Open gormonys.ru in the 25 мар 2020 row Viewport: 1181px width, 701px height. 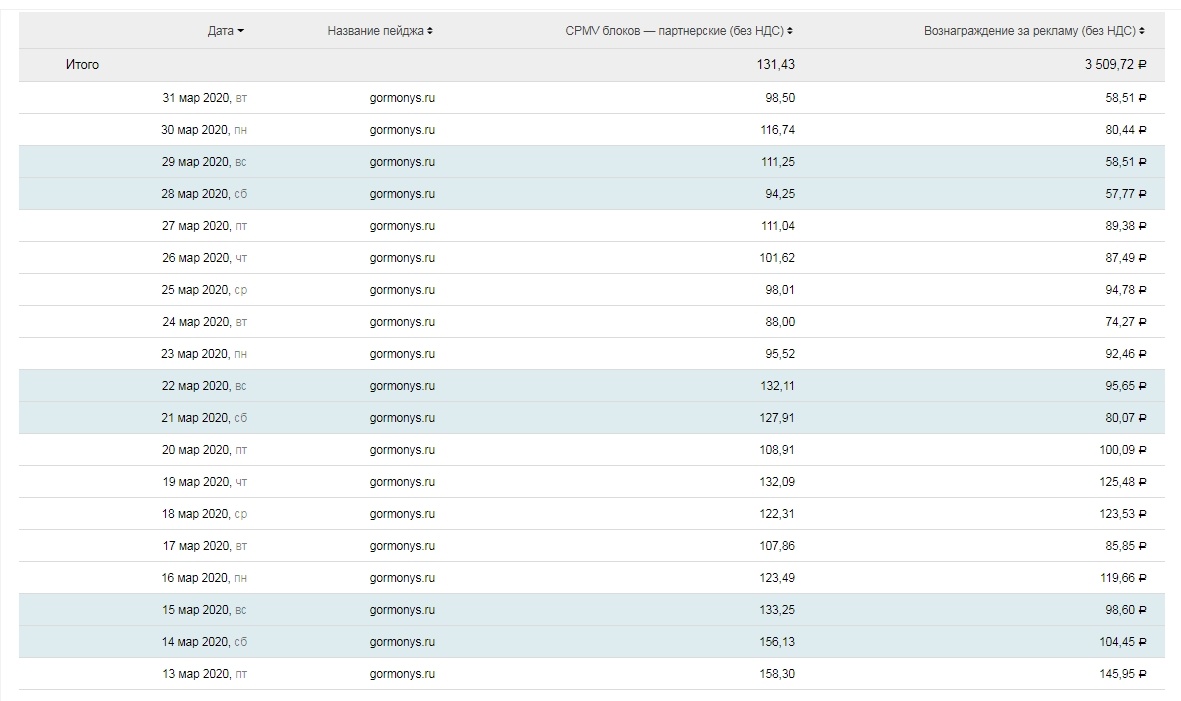point(402,290)
